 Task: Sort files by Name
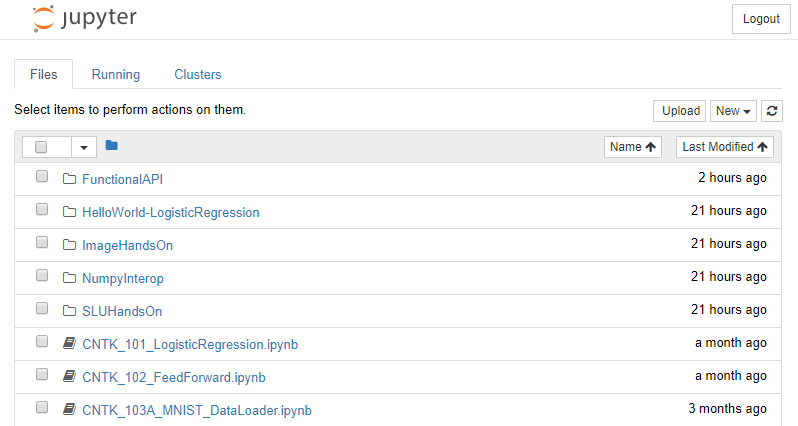point(633,147)
